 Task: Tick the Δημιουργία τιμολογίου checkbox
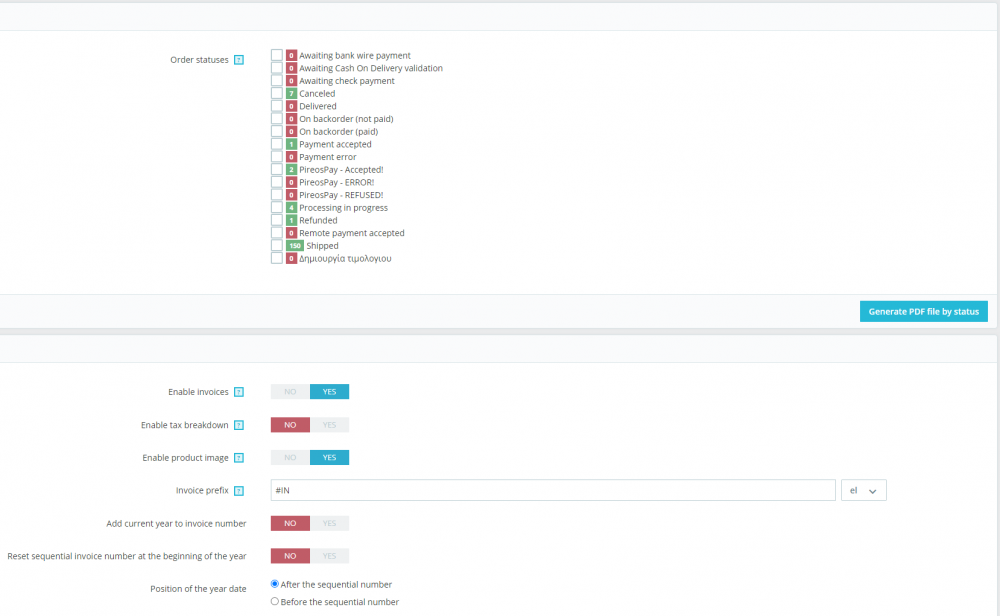[x=276, y=258]
